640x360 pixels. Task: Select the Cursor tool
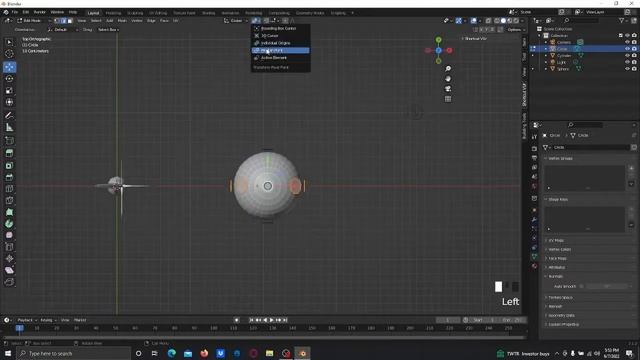tap(9, 53)
